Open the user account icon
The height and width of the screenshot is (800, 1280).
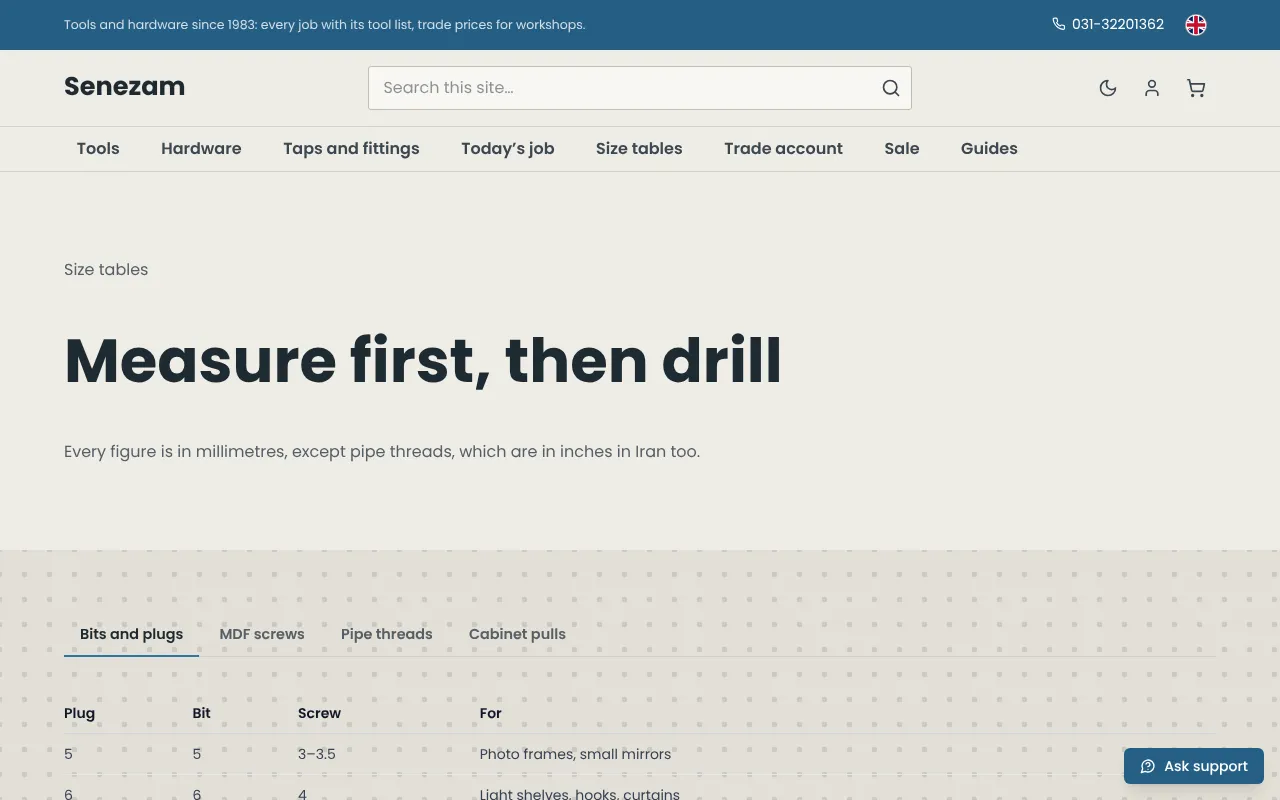point(1152,88)
